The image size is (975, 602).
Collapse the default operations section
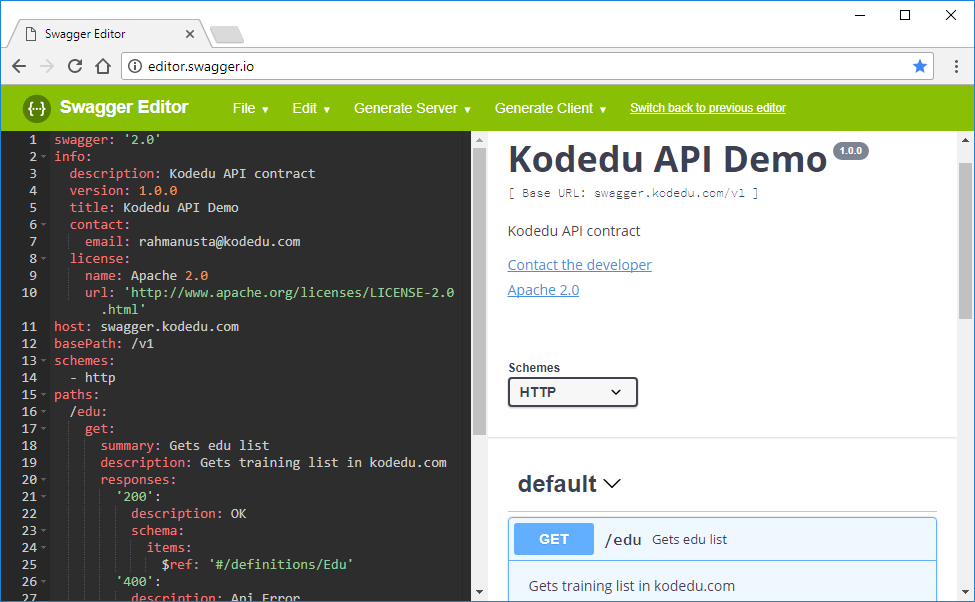coord(612,484)
